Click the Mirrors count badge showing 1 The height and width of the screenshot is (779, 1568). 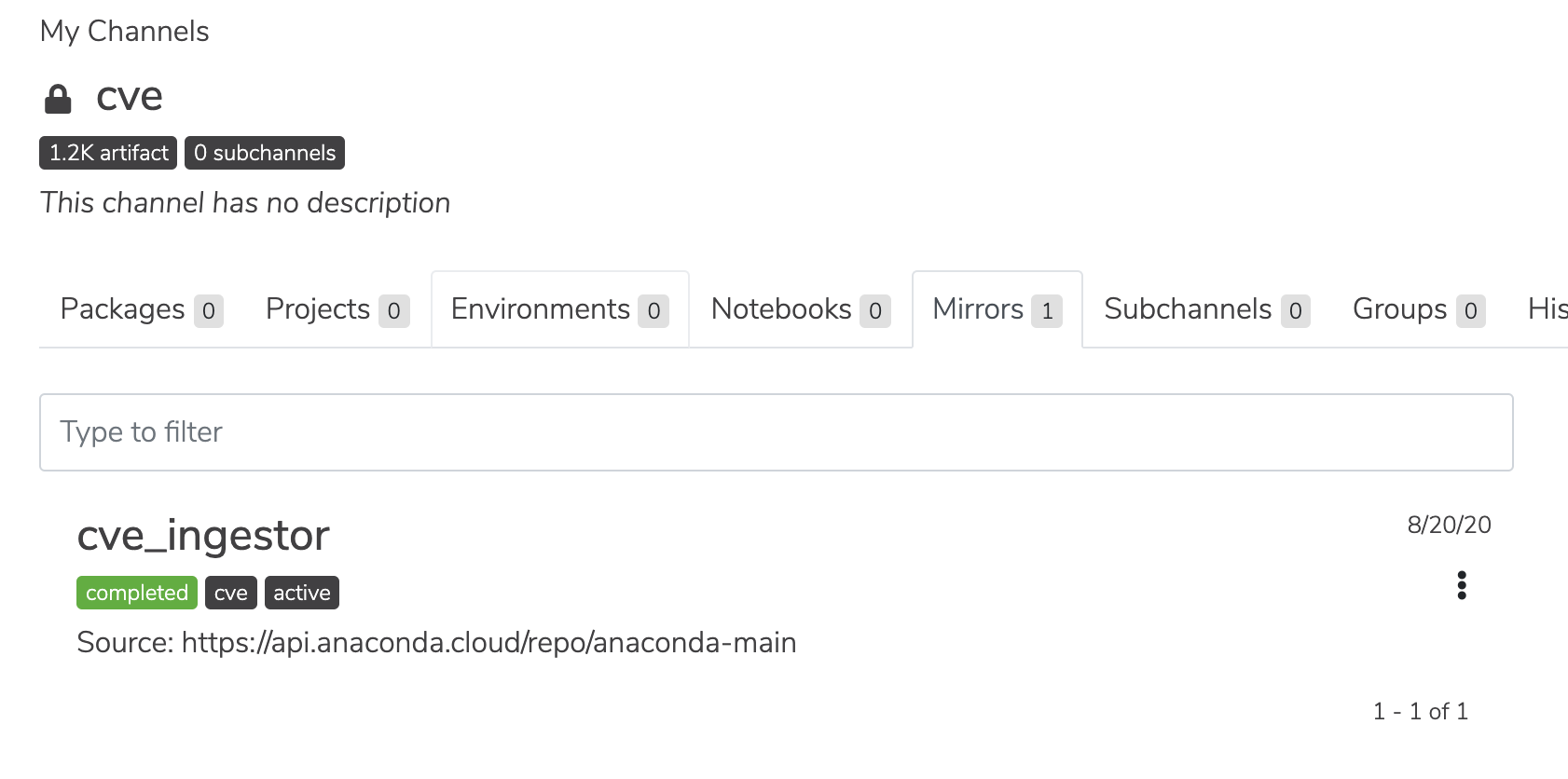(x=1047, y=311)
